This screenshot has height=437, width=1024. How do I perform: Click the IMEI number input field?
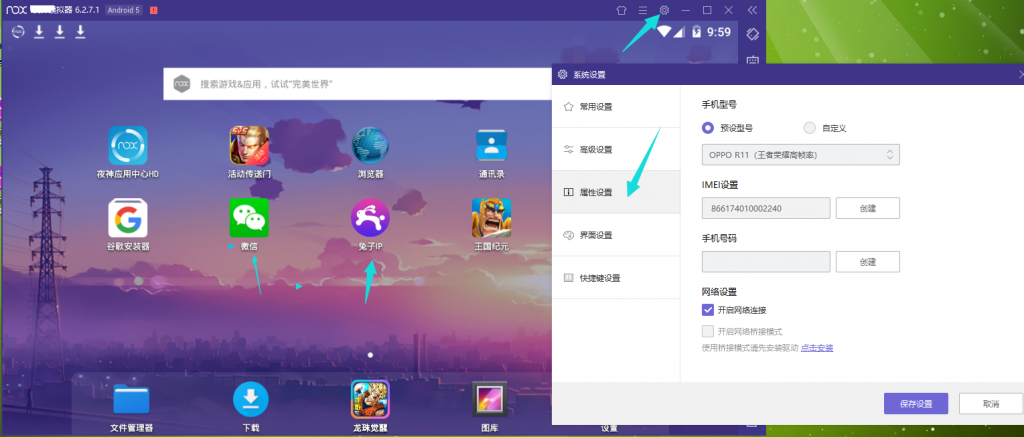(766, 208)
